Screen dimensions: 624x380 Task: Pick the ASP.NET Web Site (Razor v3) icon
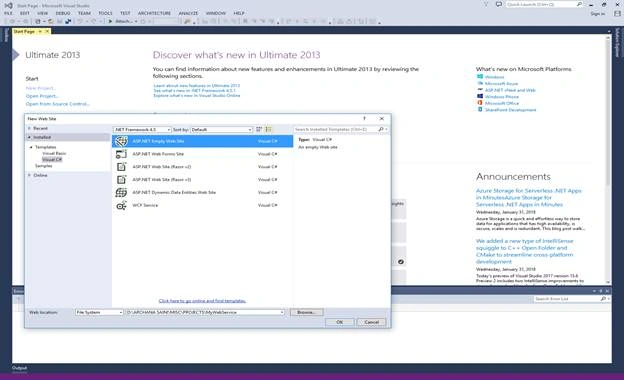tap(121, 179)
